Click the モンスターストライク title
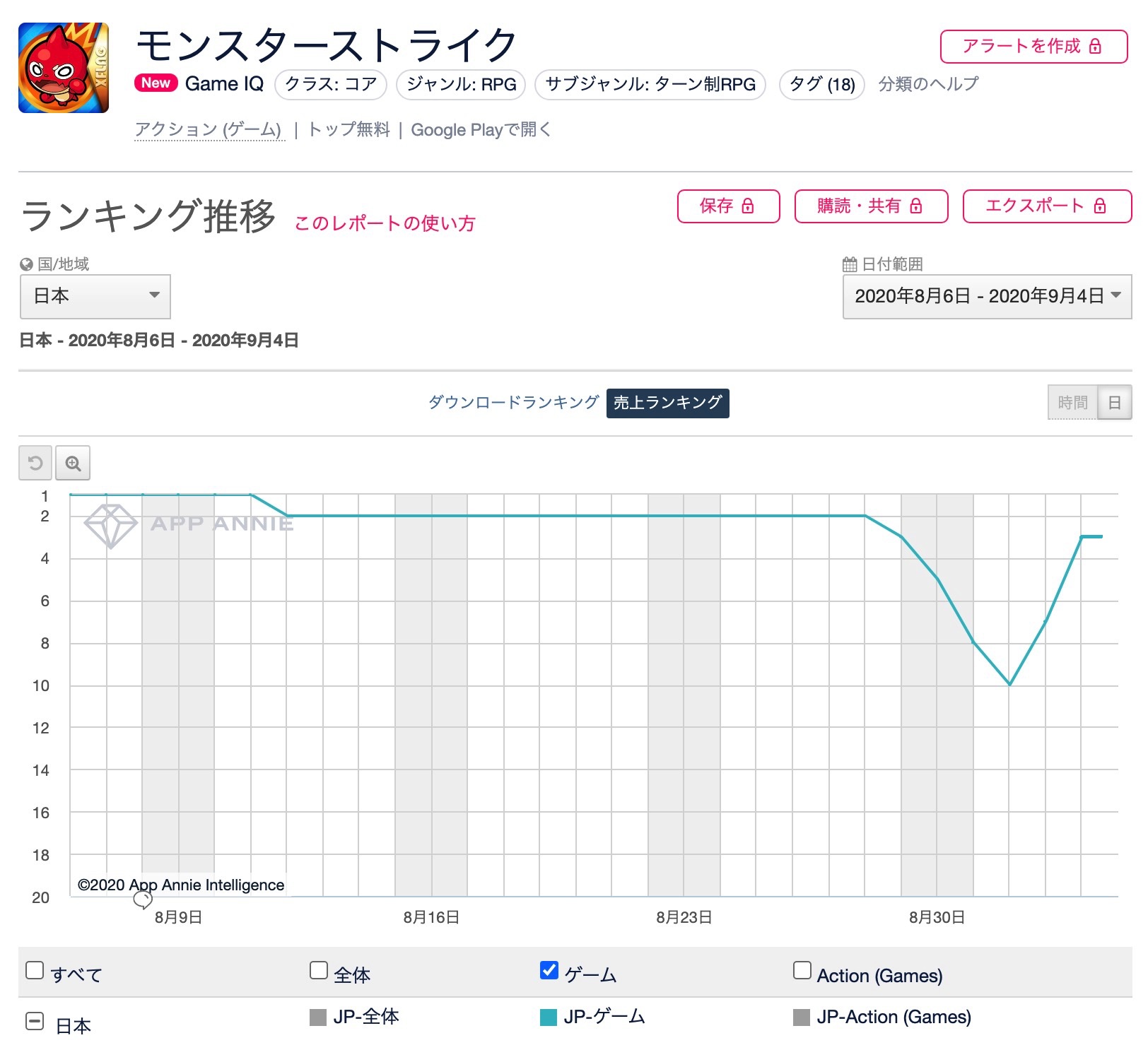Screen dimensions: 1148x1050 (327, 45)
